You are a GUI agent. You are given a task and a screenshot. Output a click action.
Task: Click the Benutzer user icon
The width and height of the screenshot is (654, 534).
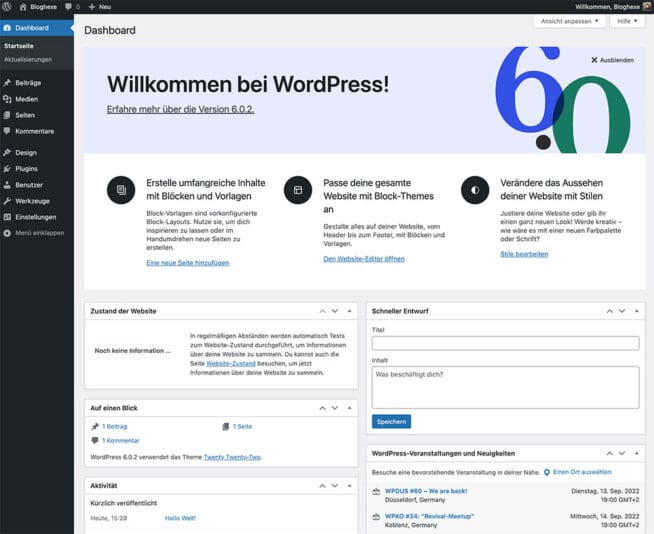coord(7,185)
